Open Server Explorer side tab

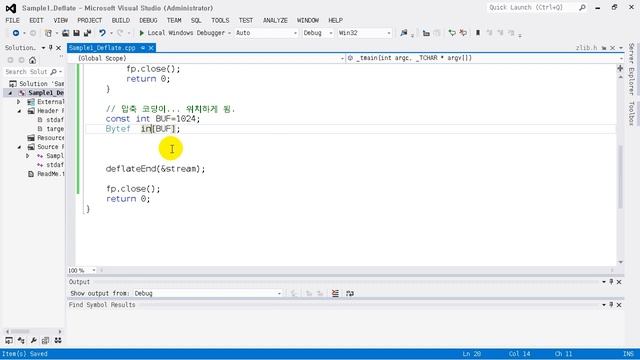click(x=631, y=69)
